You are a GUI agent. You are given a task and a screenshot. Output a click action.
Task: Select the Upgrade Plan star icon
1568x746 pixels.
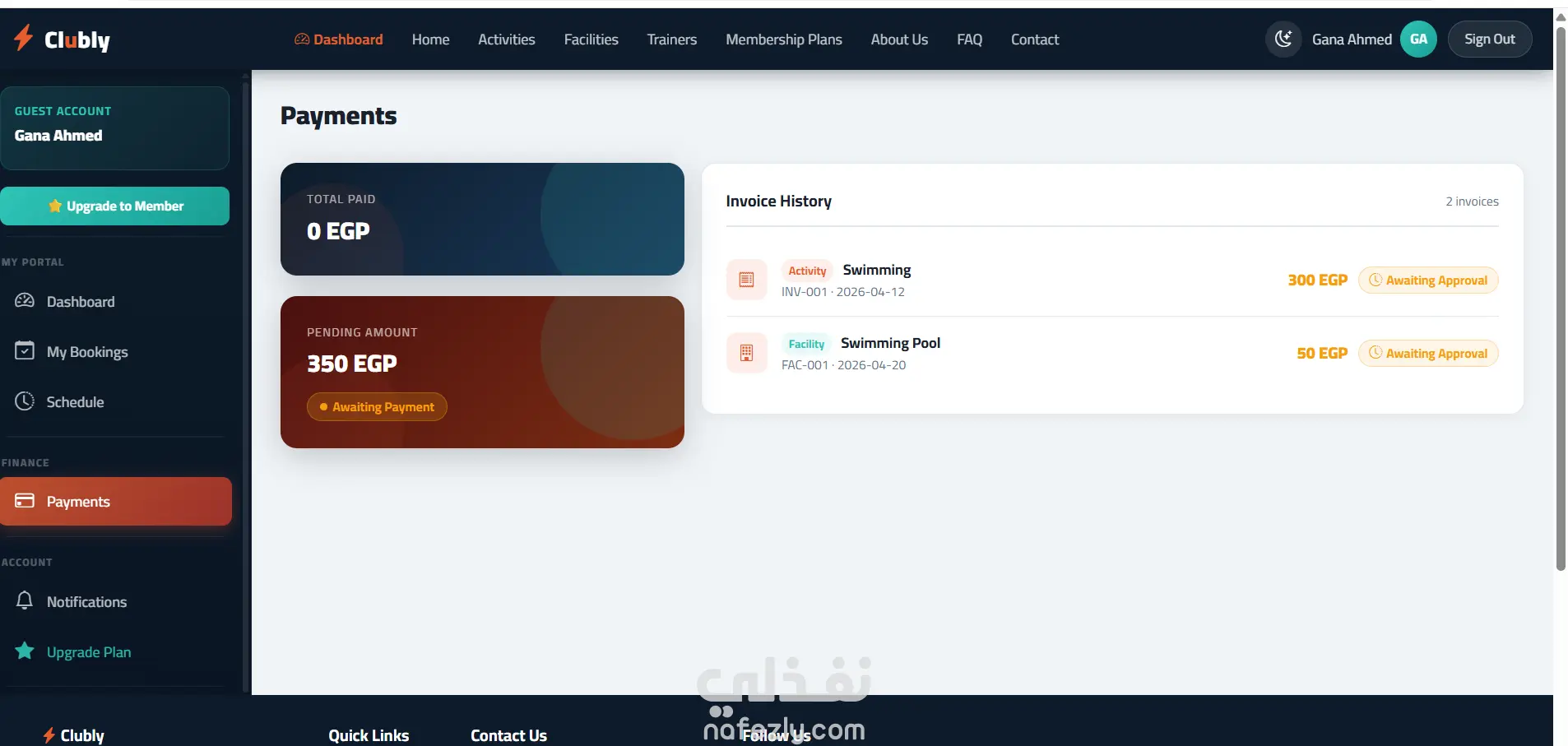click(25, 651)
